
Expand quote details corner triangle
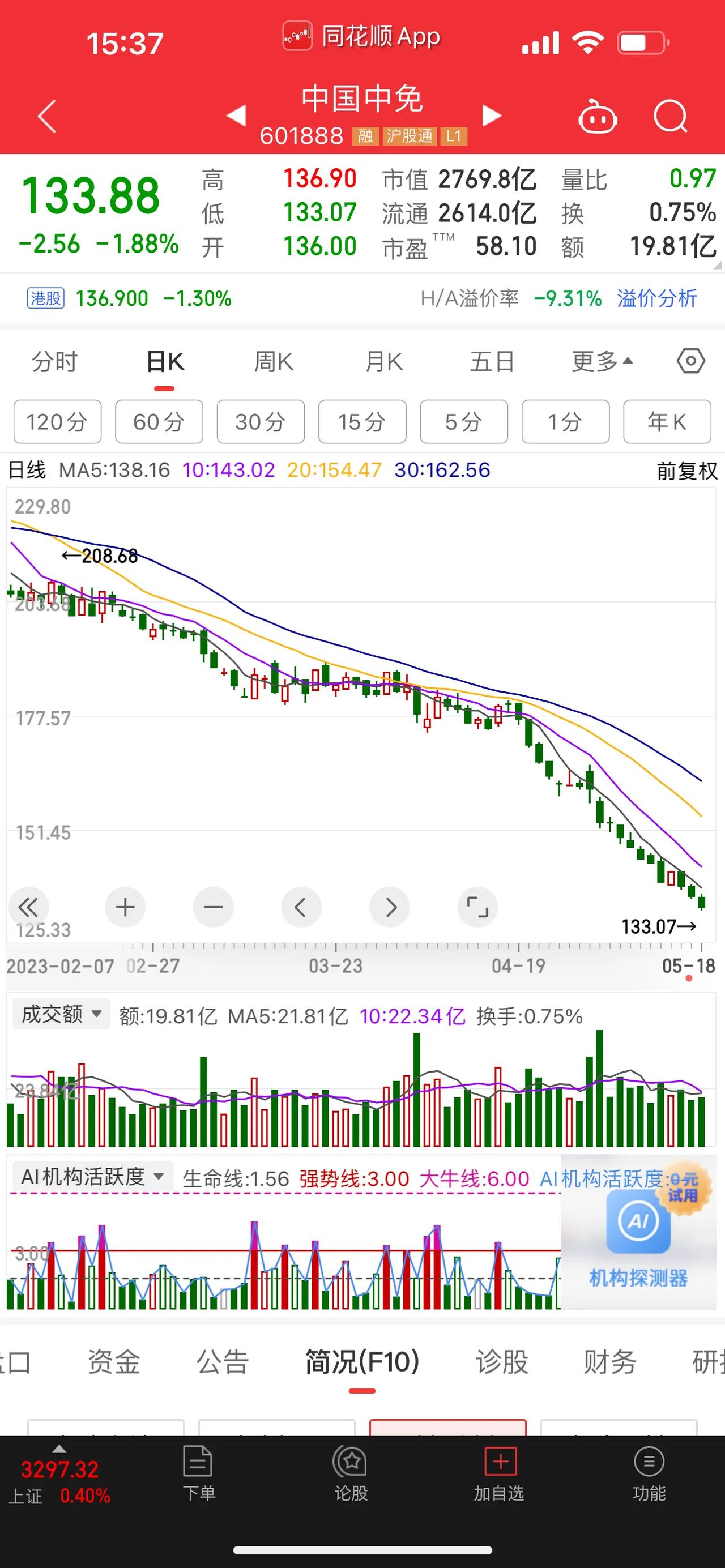click(x=717, y=266)
